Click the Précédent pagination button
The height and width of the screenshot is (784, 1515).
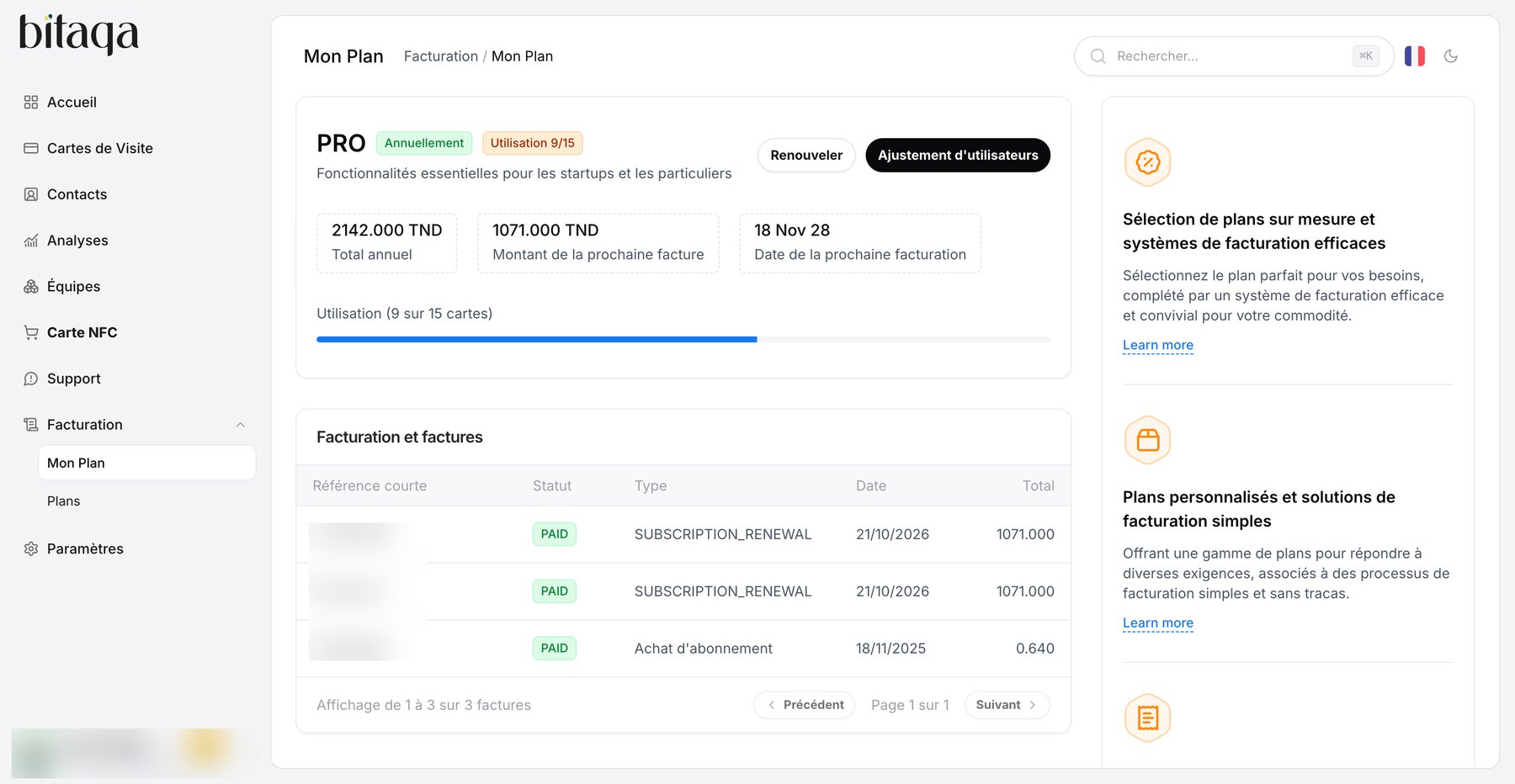click(x=805, y=705)
